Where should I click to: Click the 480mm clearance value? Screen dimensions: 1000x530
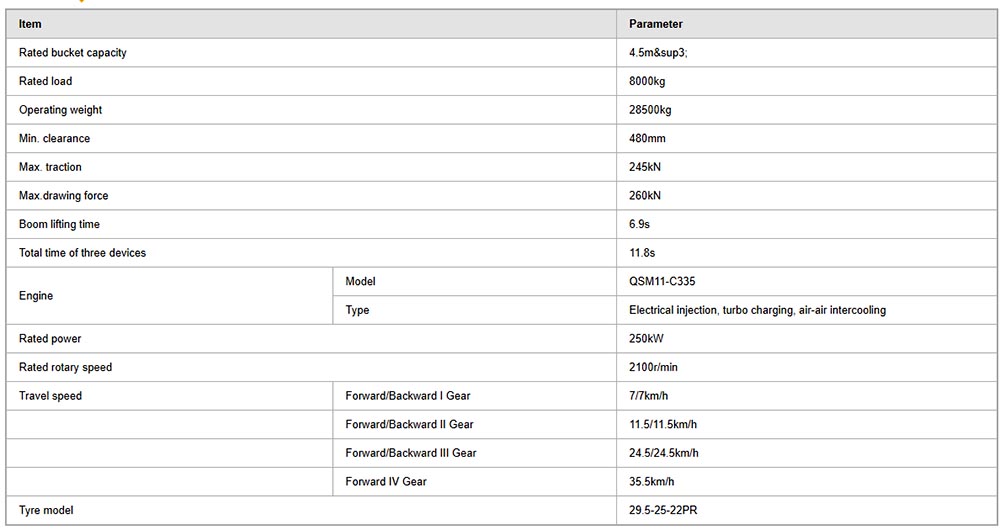[647, 139]
